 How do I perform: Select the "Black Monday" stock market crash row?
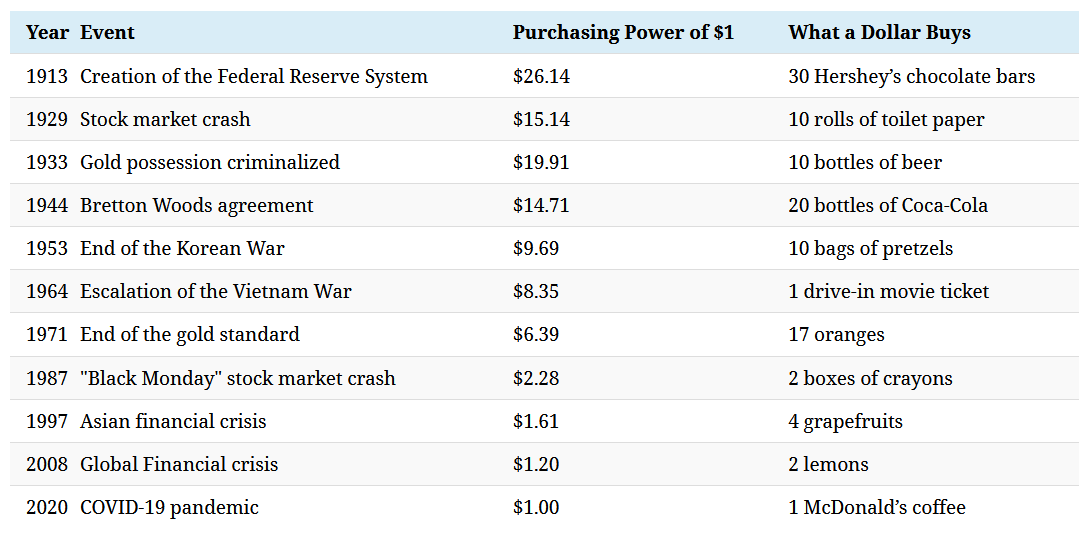238,378
